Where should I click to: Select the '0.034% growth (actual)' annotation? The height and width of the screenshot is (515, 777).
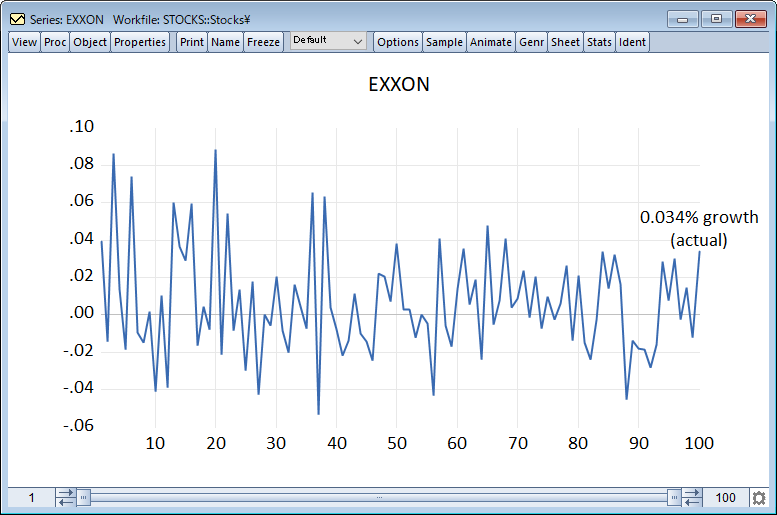[699, 229]
